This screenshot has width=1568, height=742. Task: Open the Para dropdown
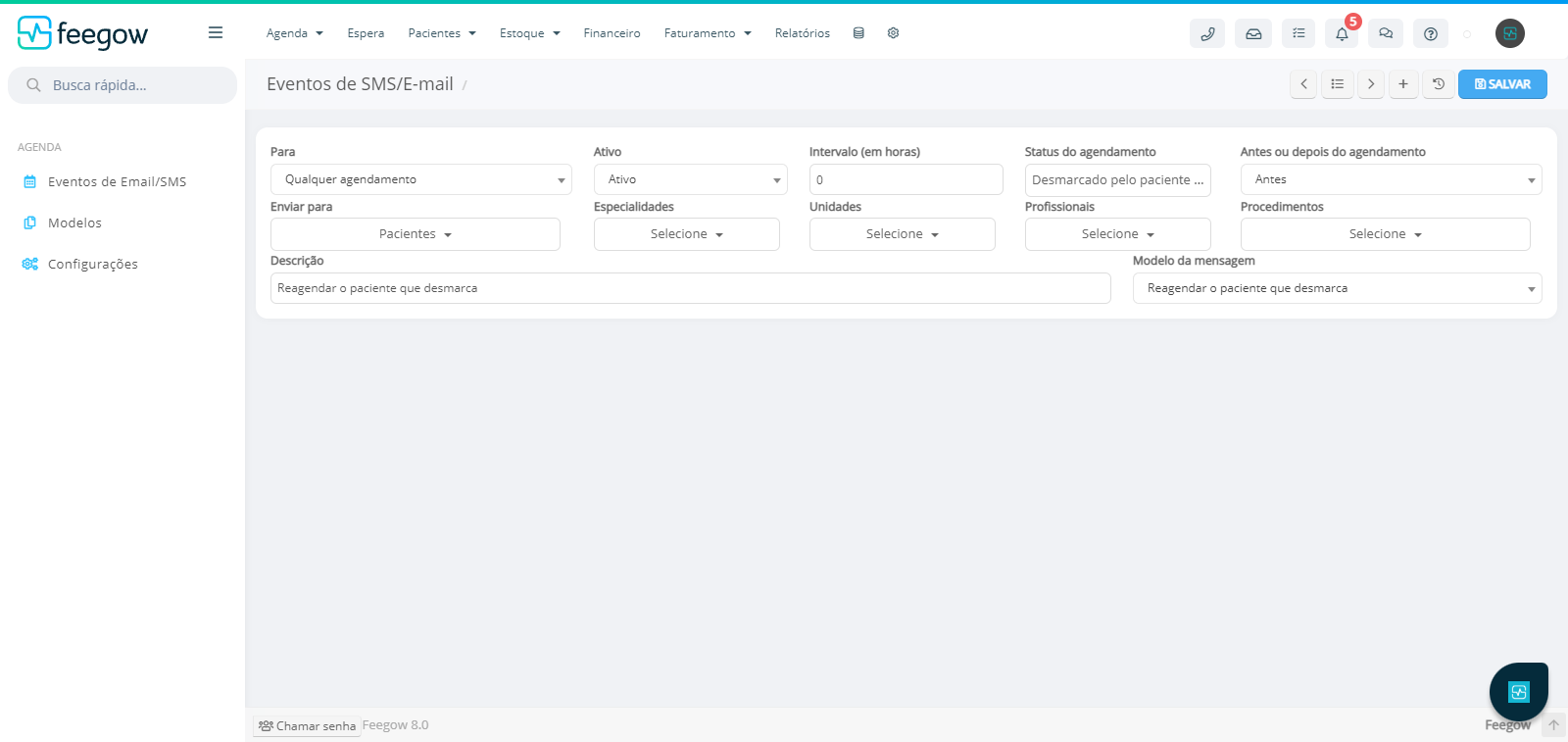click(421, 179)
